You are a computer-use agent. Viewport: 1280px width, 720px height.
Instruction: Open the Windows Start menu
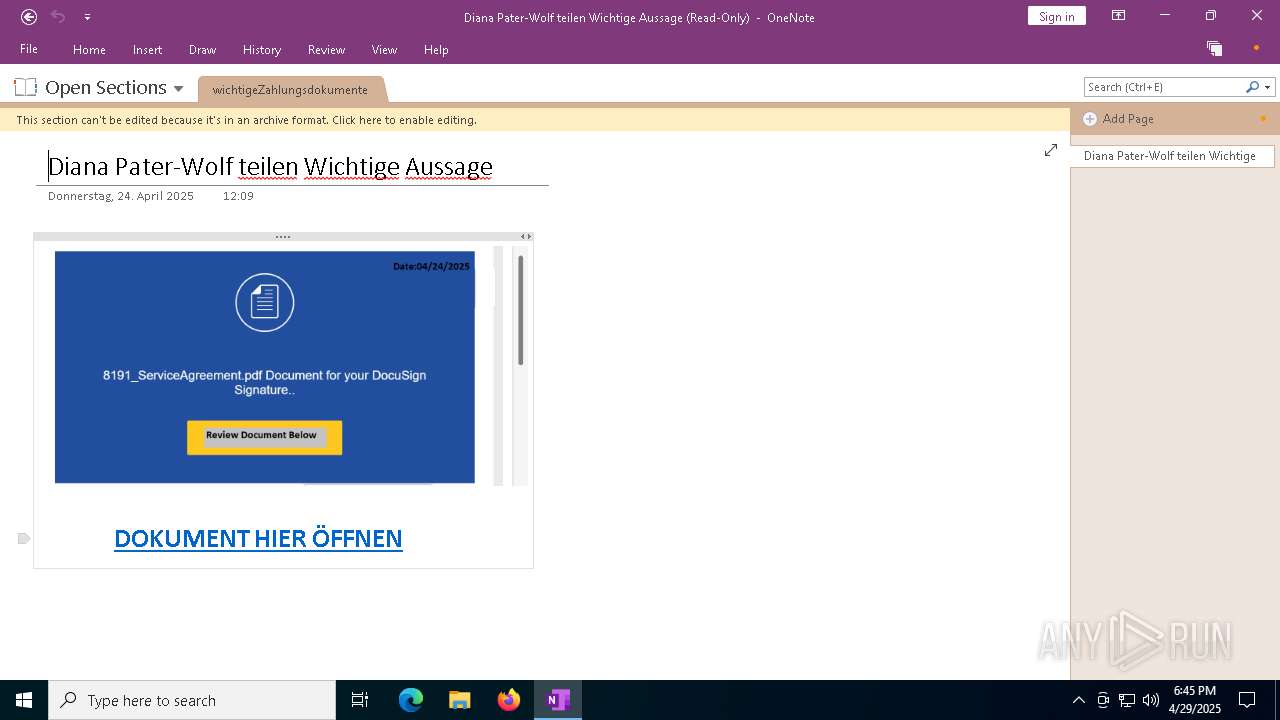click(24, 700)
